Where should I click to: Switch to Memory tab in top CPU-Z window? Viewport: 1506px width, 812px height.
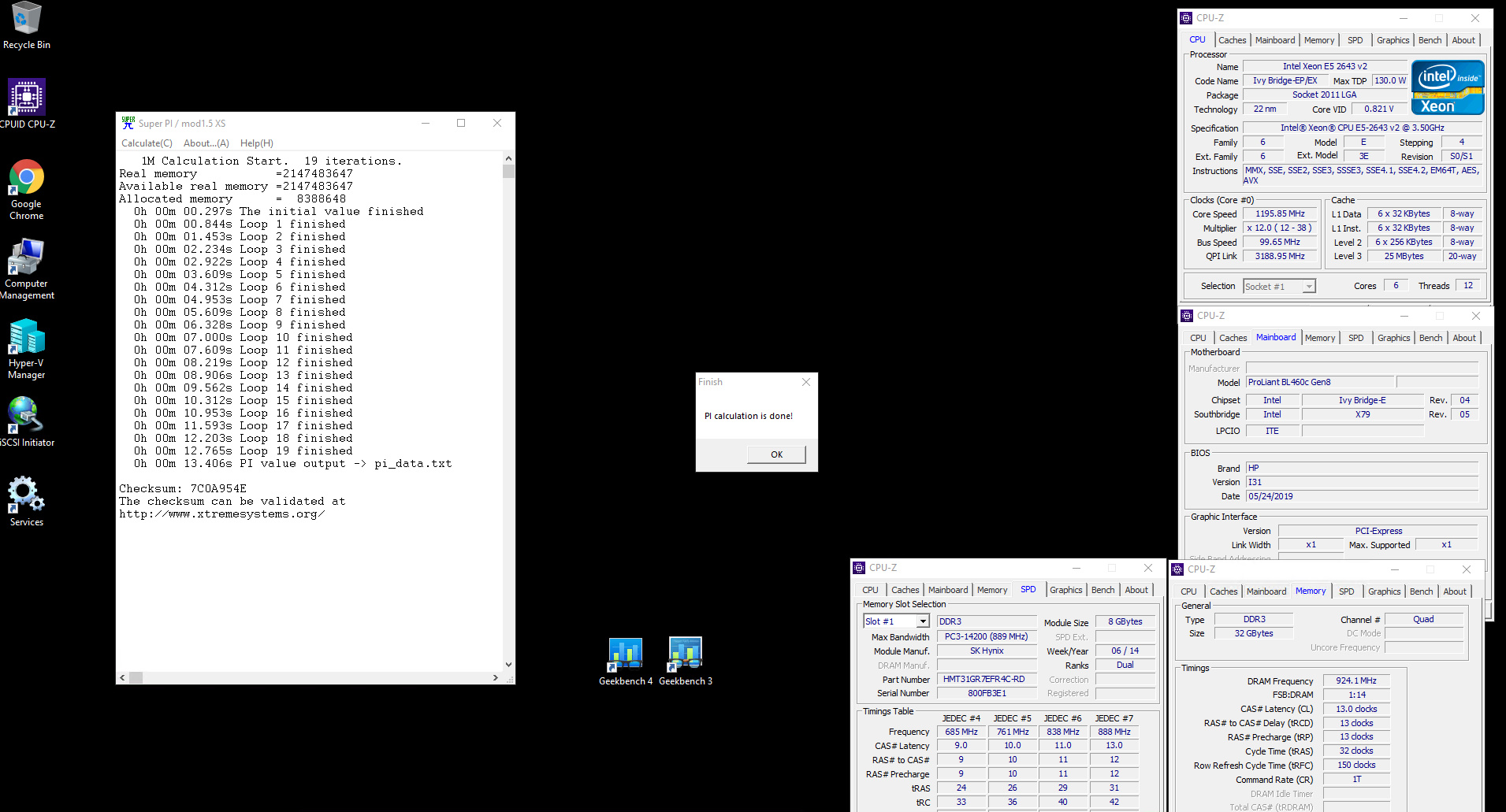click(x=1319, y=40)
